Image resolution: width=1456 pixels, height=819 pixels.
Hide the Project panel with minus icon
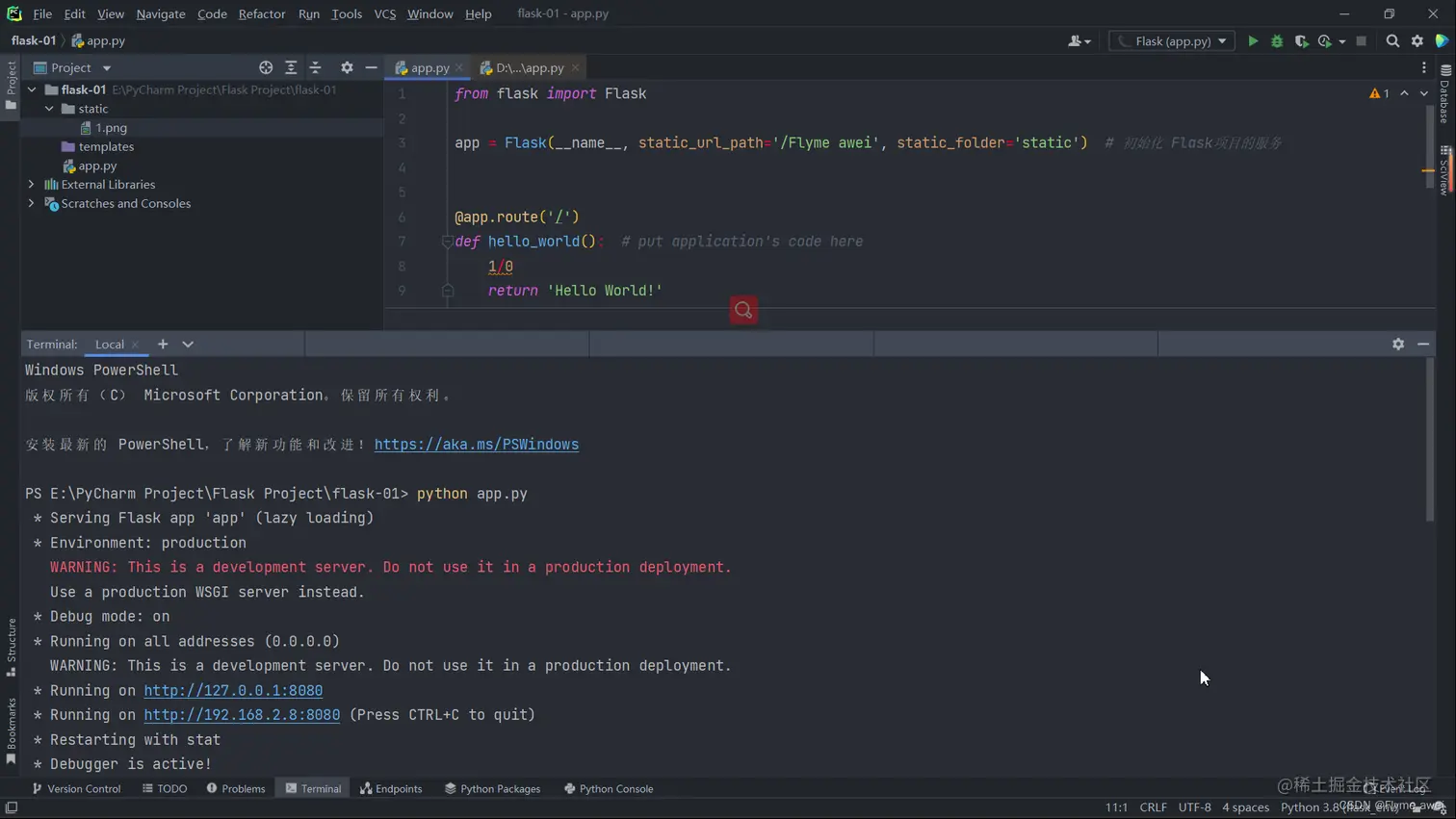pos(371,67)
